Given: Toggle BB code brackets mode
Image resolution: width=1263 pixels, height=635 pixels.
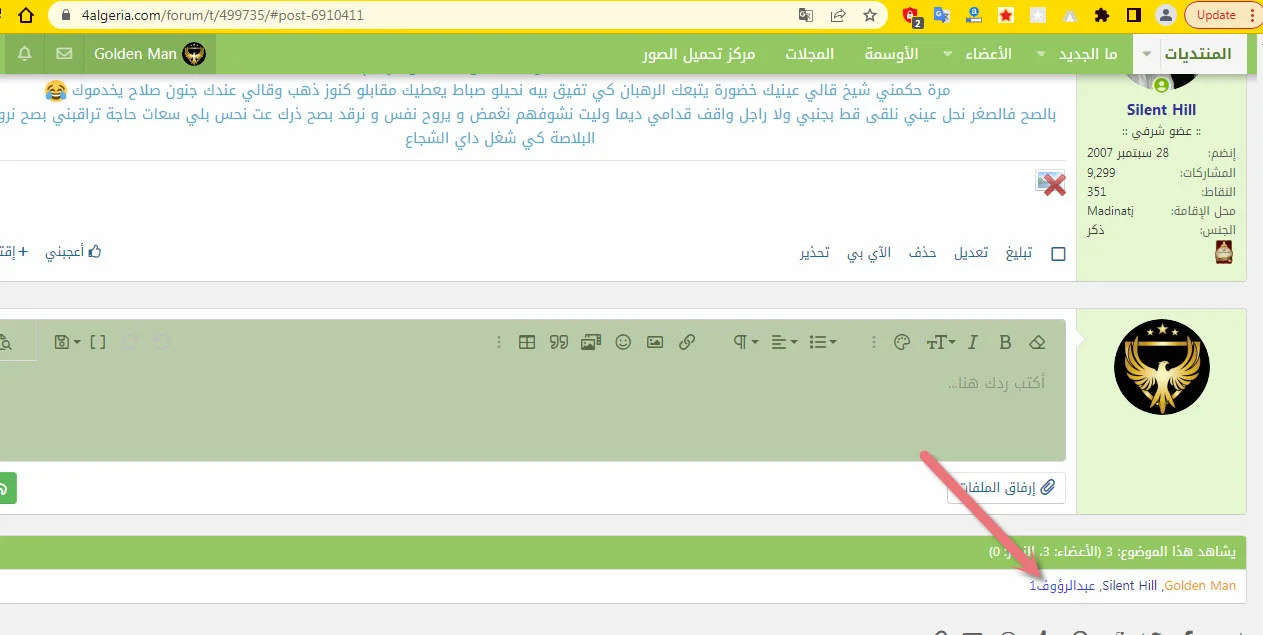Looking at the screenshot, I should 97,342.
